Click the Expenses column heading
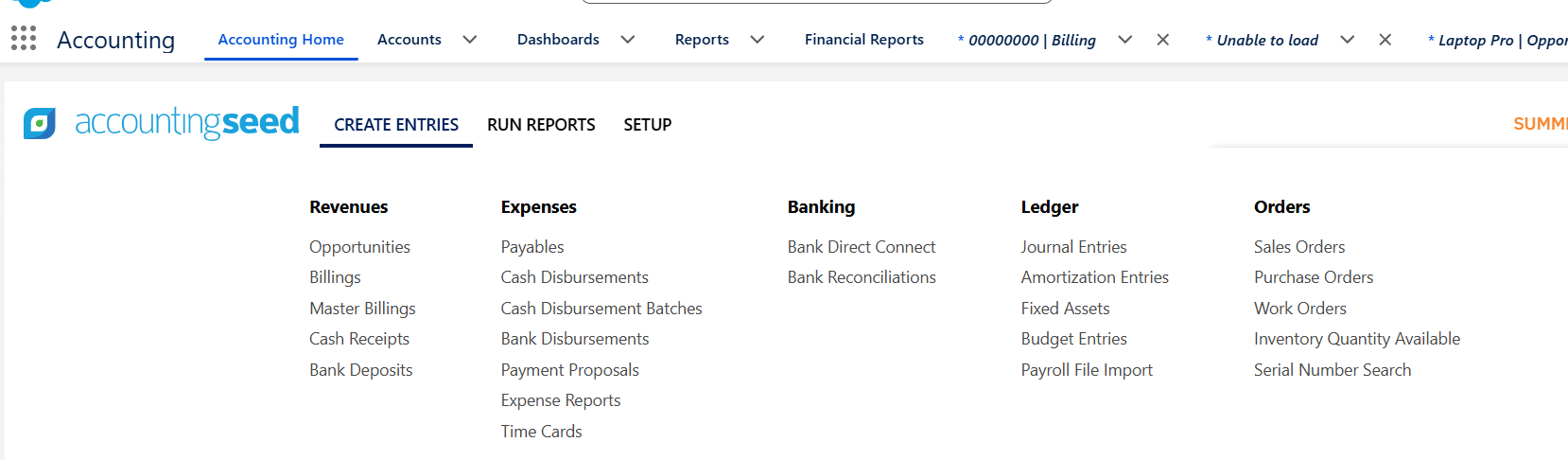Viewport: 1568px width, 460px height. tap(539, 207)
